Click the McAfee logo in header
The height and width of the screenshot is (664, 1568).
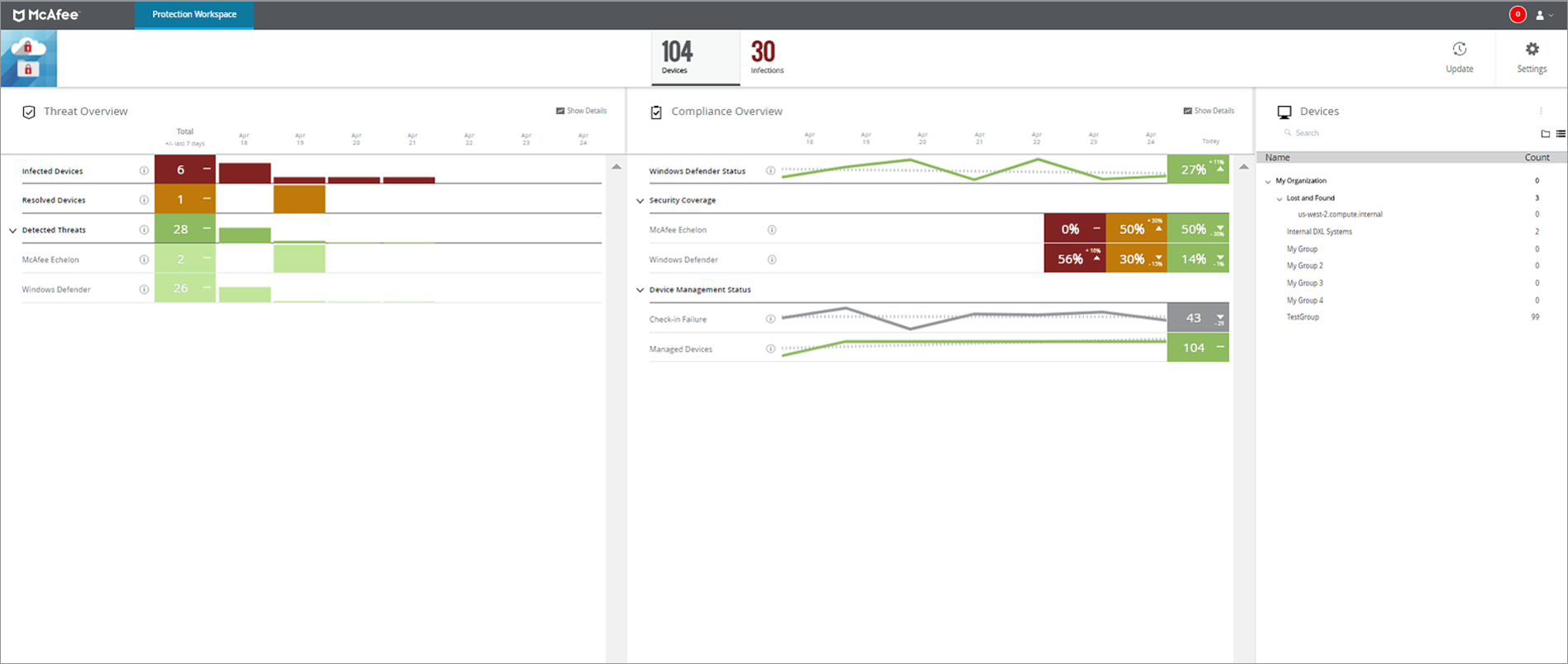46,15
